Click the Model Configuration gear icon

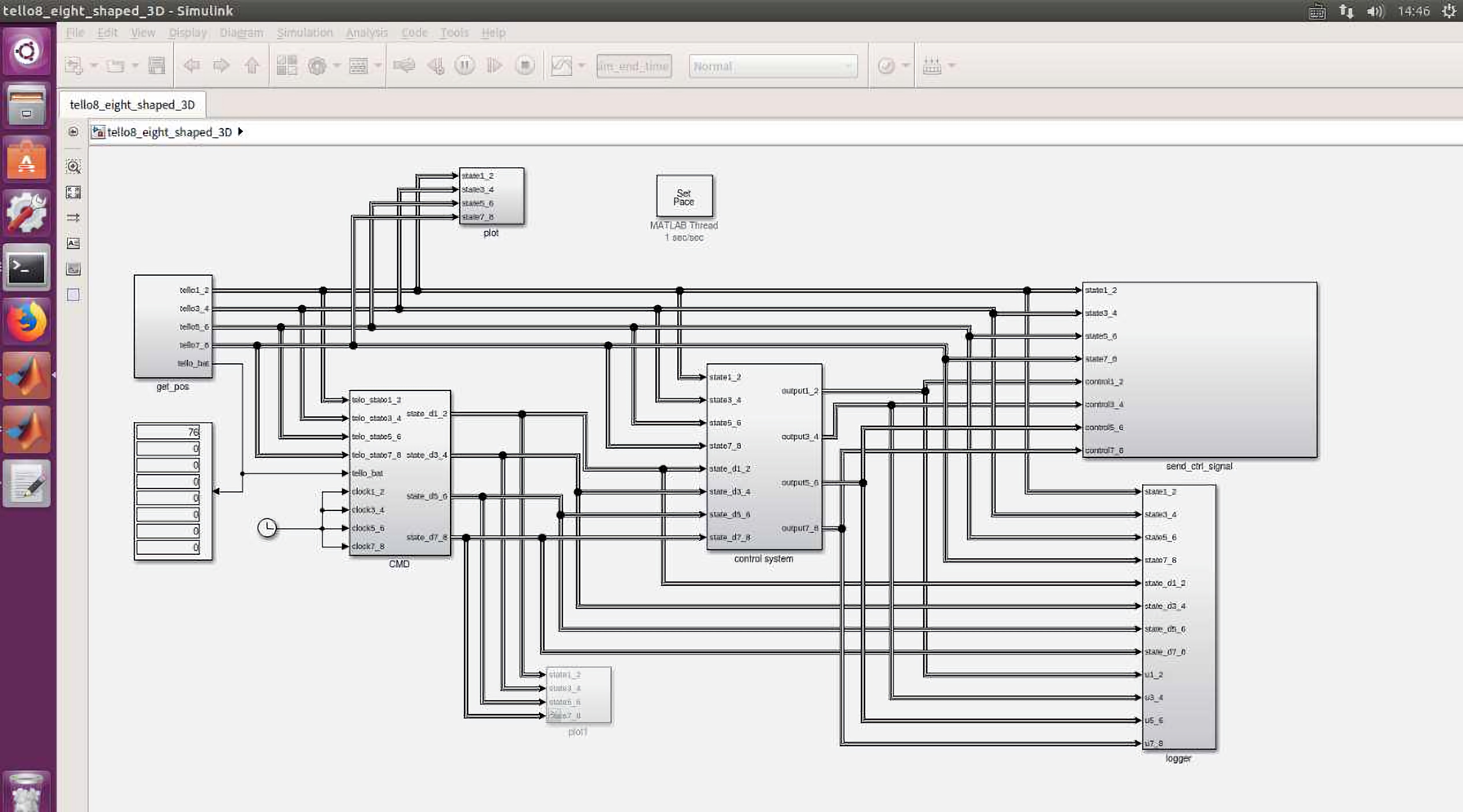pyautogui.click(x=318, y=66)
